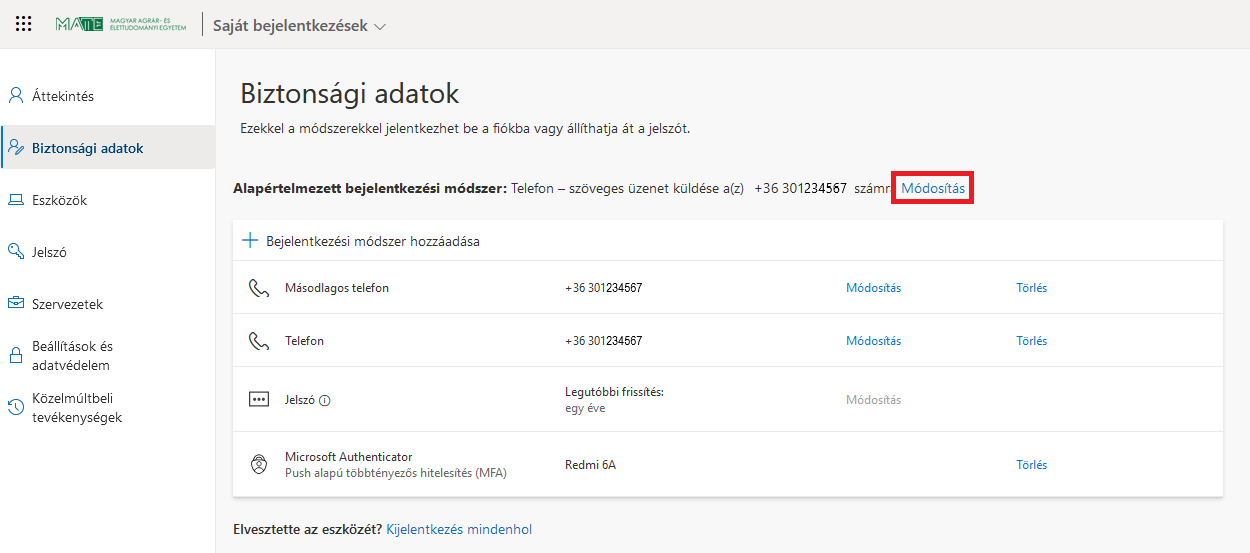1250x553 pixels.
Task: Select Biztonsági adatok in the sidebar
Action: coord(87,148)
